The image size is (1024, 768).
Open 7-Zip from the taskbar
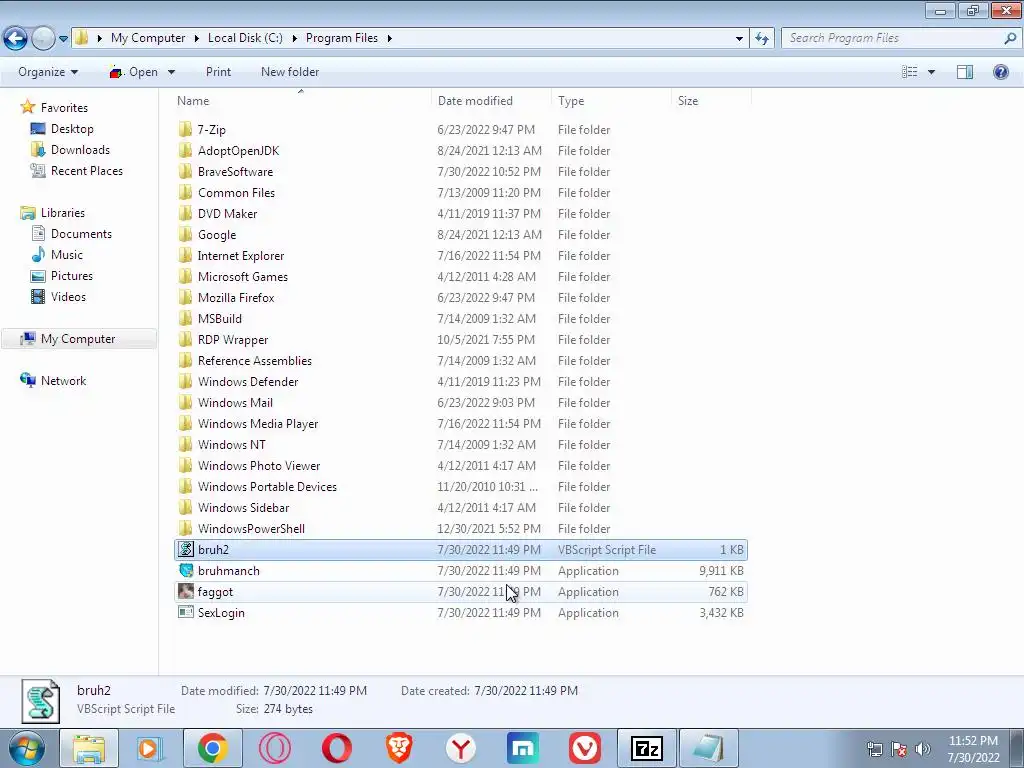click(x=647, y=748)
